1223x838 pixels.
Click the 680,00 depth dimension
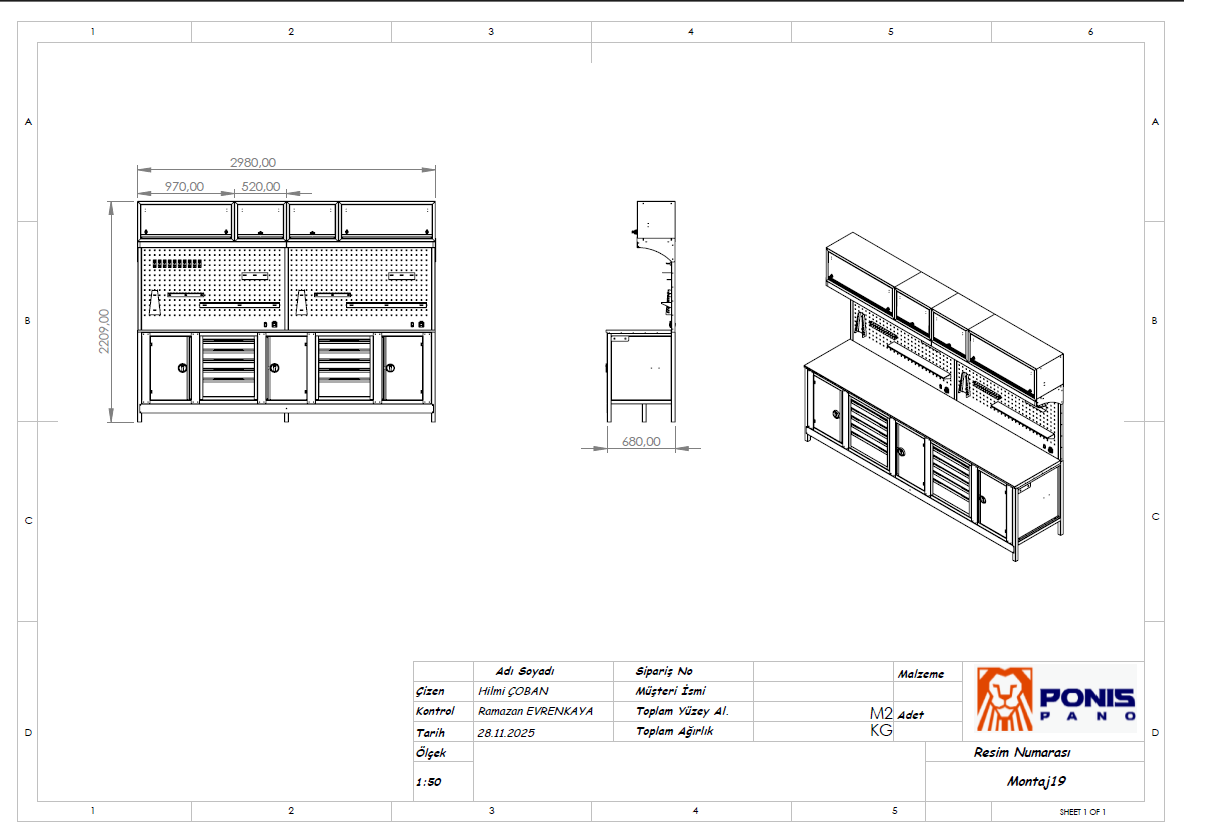click(x=641, y=441)
